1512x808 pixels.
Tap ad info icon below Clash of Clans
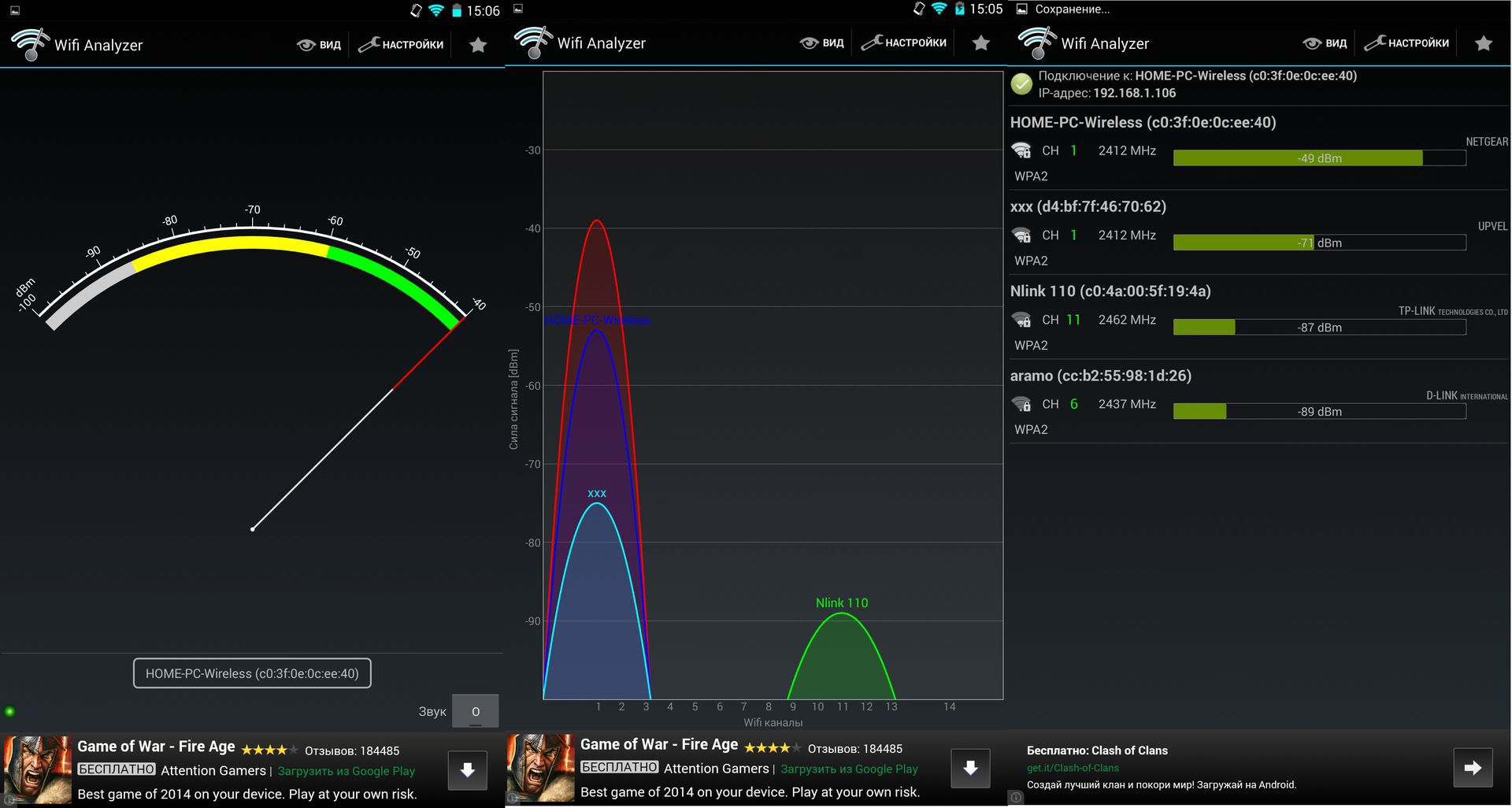click(1016, 798)
